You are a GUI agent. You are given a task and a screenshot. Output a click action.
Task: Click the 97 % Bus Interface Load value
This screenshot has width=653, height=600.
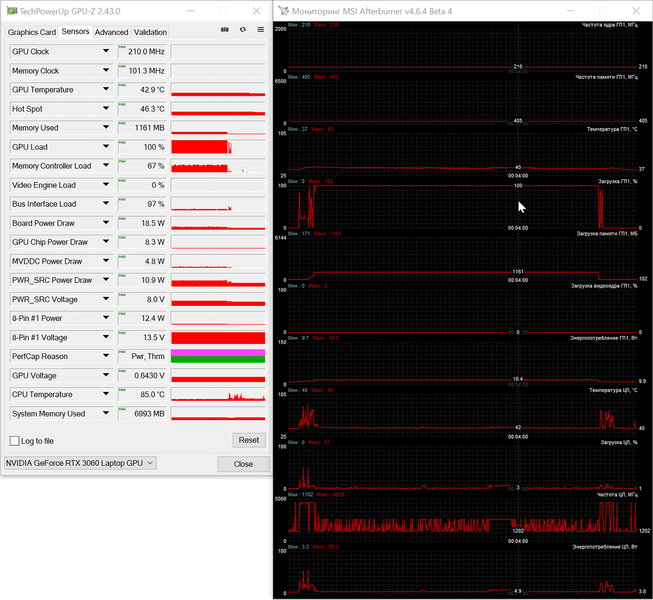click(142, 204)
